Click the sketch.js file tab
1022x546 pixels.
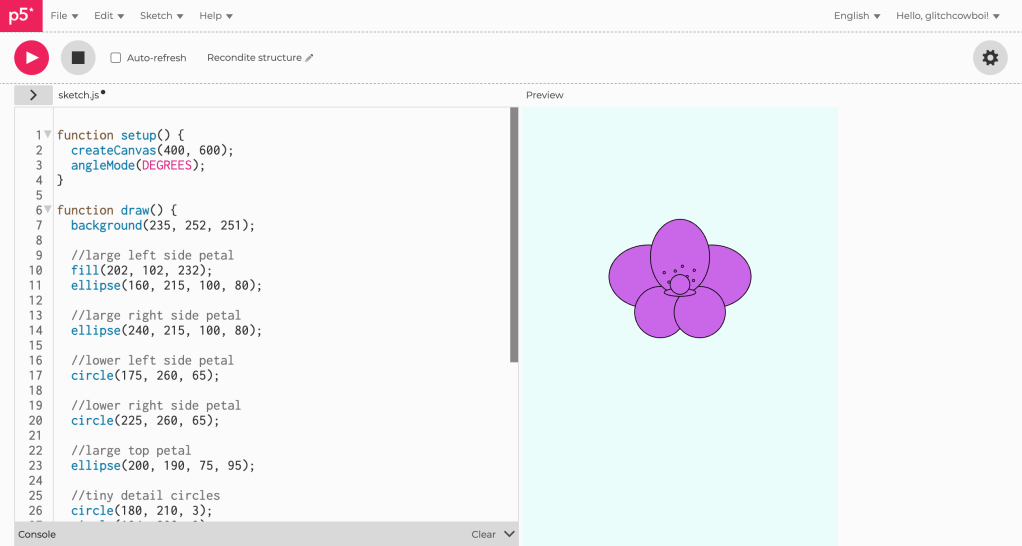79,95
